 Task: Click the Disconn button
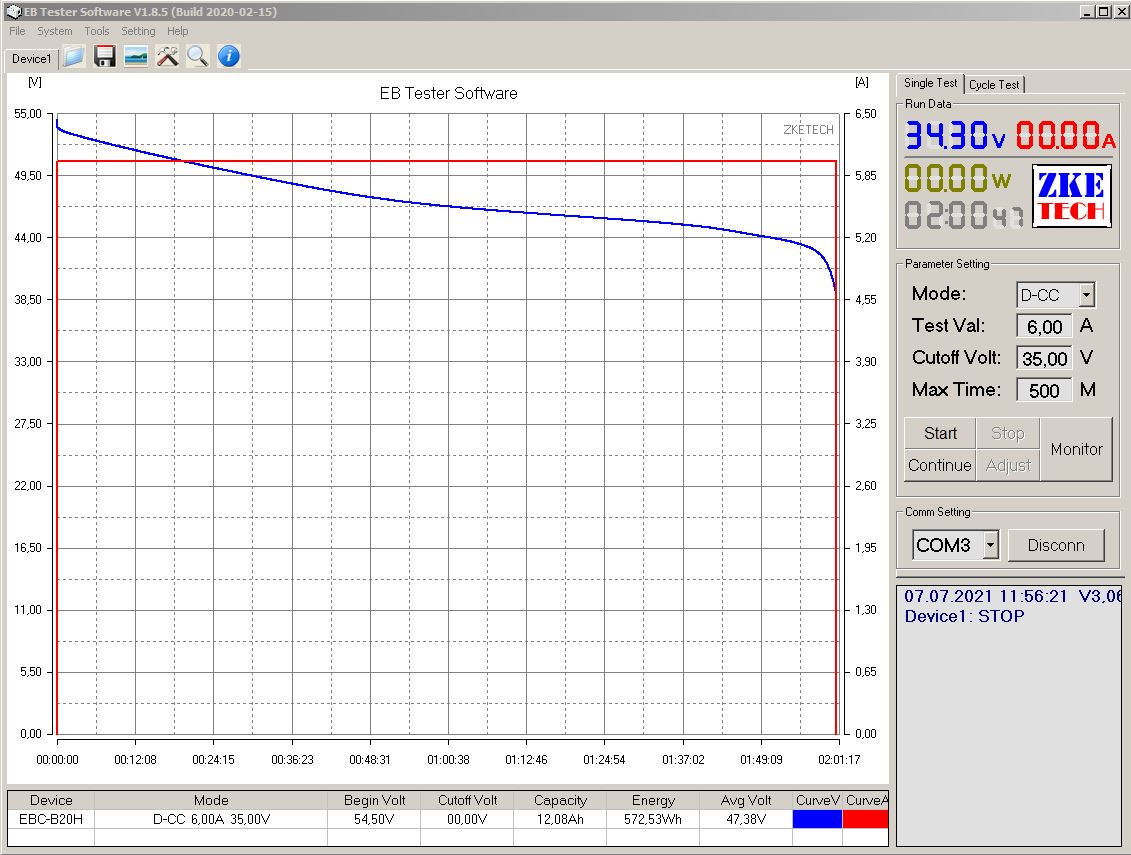pyautogui.click(x=1055, y=545)
